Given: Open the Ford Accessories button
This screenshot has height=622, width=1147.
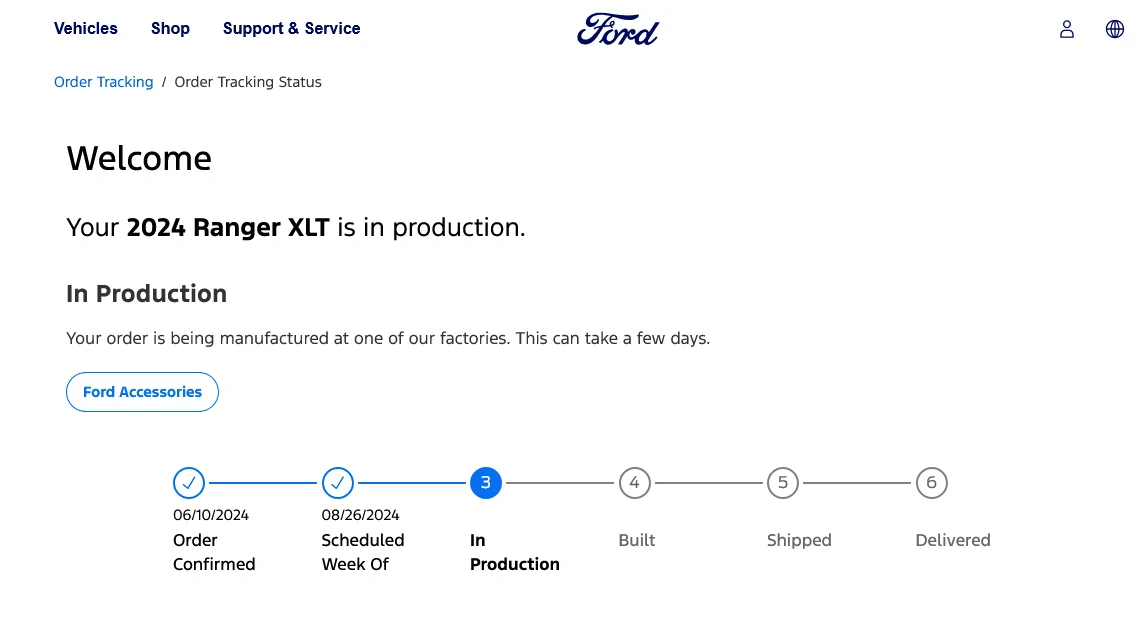Looking at the screenshot, I should pos(142,391).
